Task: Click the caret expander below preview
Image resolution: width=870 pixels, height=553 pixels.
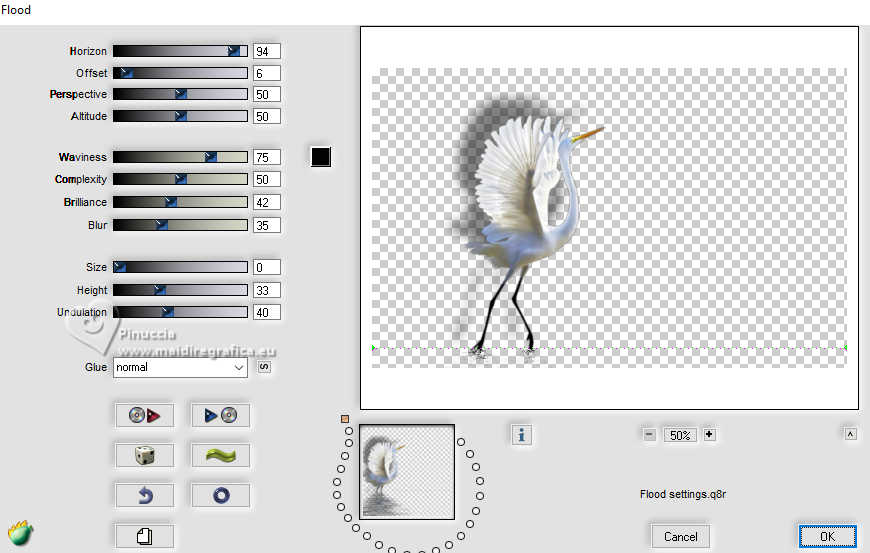Action: coord(850,434)
